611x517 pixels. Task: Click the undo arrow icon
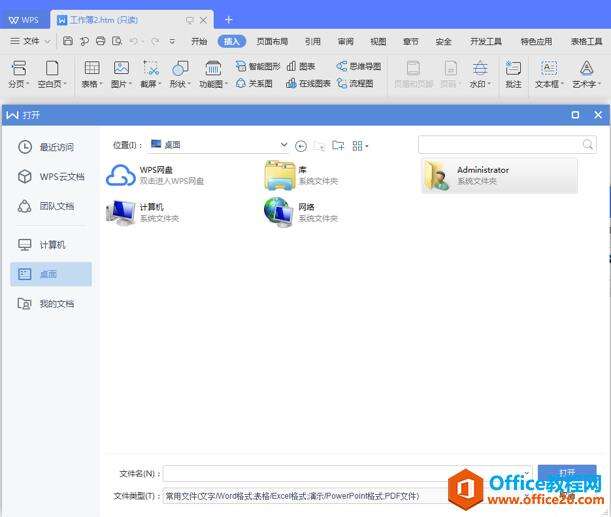(x=133, y=41)
